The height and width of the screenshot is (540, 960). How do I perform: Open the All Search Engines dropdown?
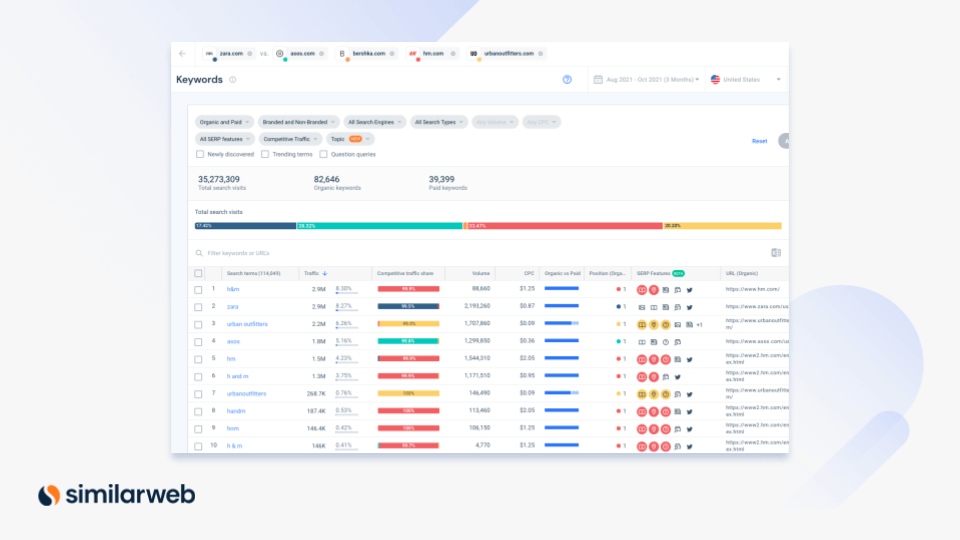(x=374, y=122)
